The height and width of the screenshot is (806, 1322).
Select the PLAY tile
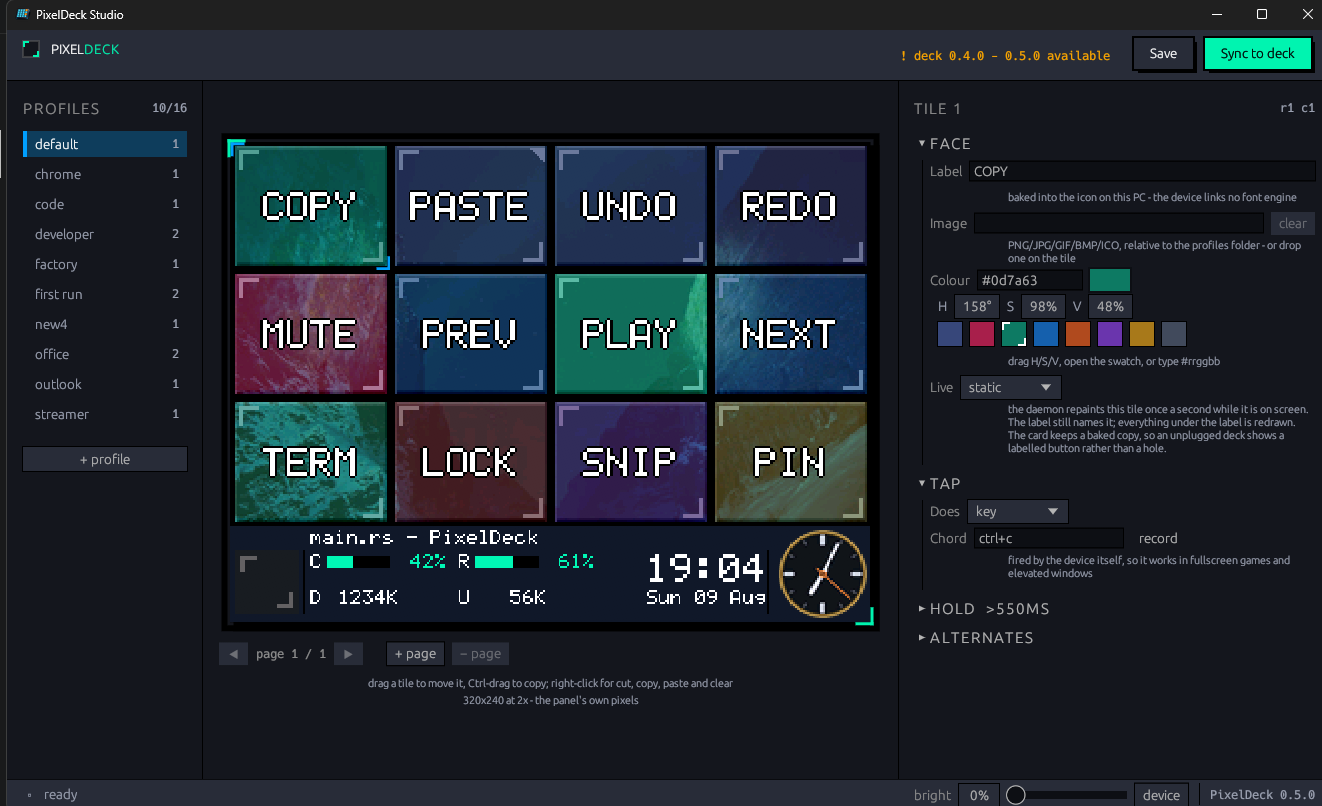tap(630, 334)
